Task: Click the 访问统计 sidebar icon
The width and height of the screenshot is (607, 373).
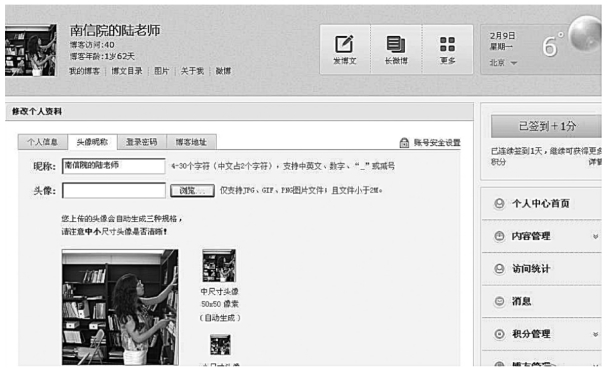Action: pos(499,269)
